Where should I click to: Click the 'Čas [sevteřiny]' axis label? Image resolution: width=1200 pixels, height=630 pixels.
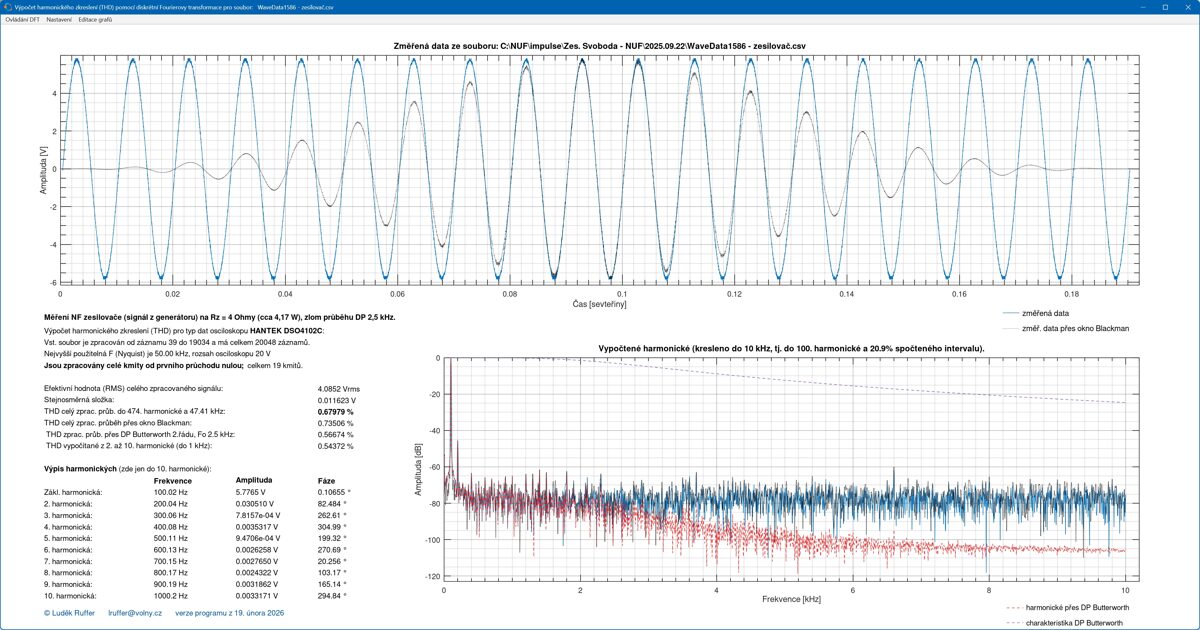click(x=599, y=303)
